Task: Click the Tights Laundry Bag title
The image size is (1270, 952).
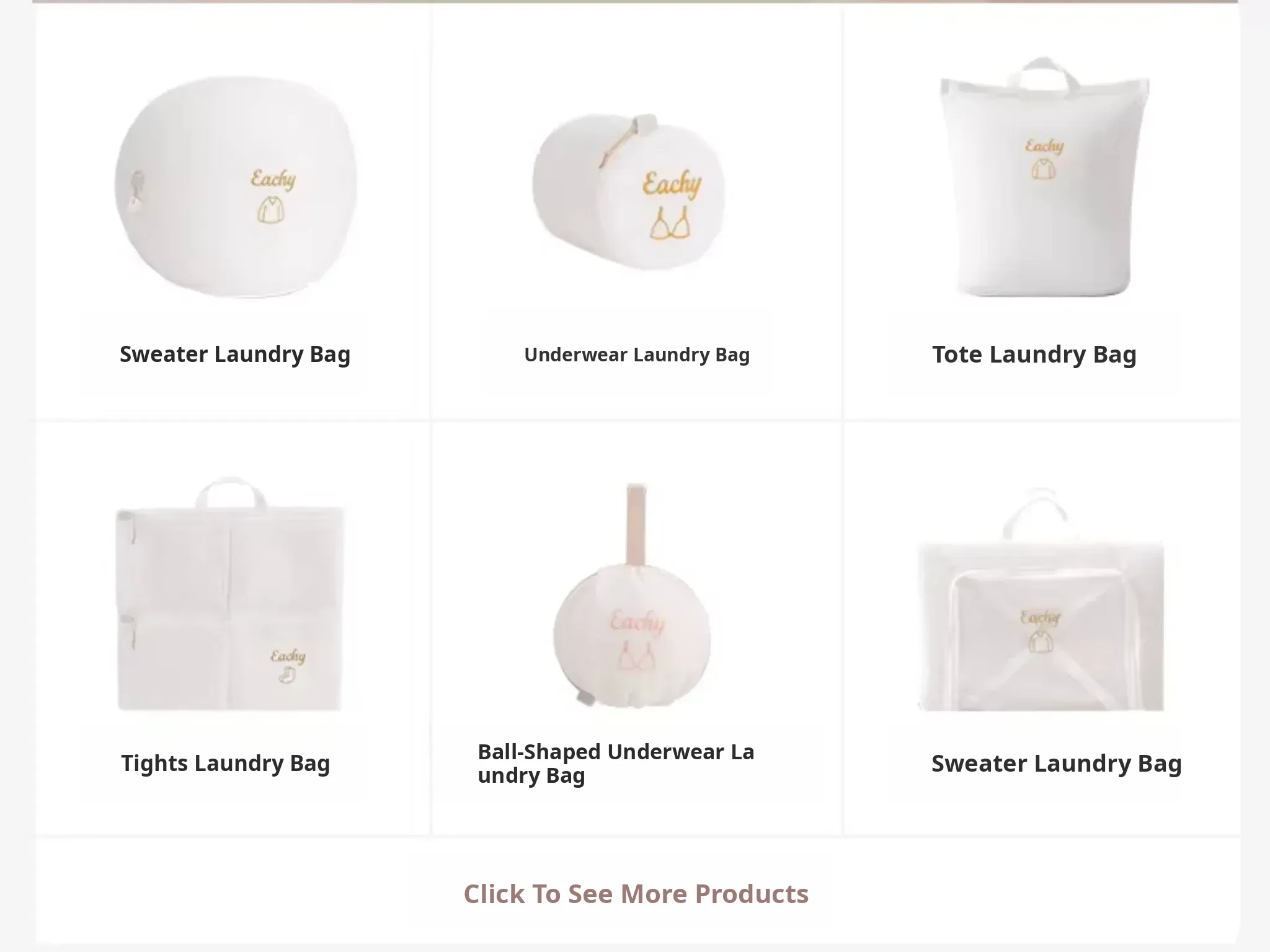Action: pos(225,763)
